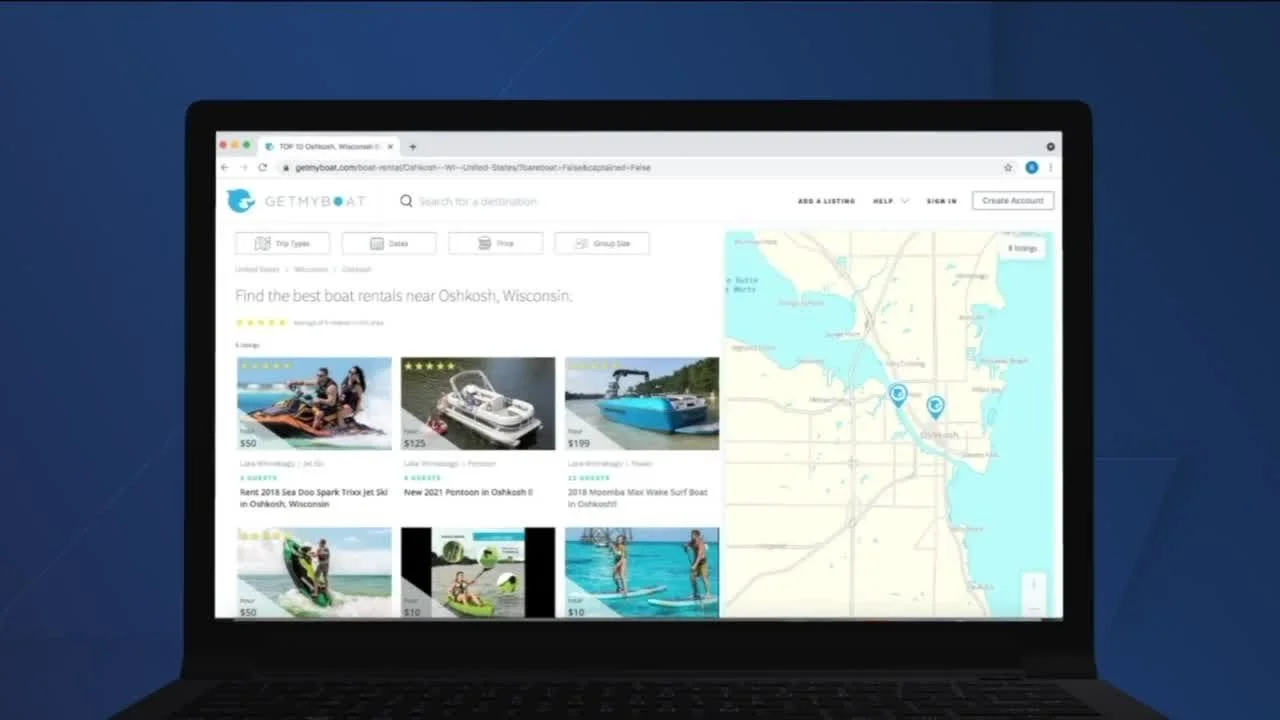
Task: Click the browser profile avatar toggle
Action: (x=1032, y=168)
